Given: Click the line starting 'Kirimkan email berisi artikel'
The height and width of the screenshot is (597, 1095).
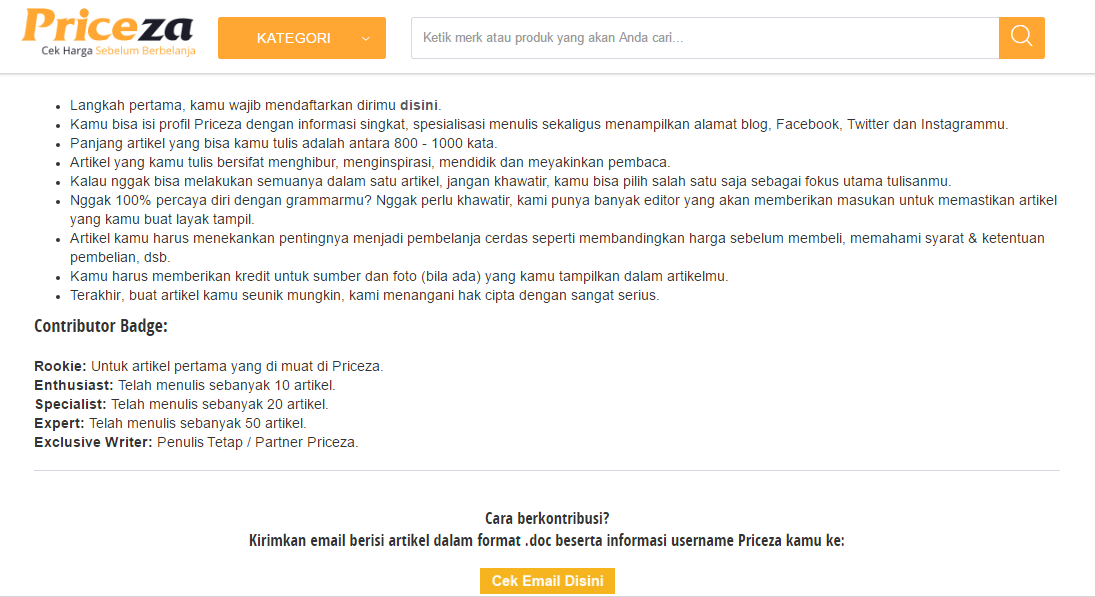Looking at the screenshot, I should (547, 540).
